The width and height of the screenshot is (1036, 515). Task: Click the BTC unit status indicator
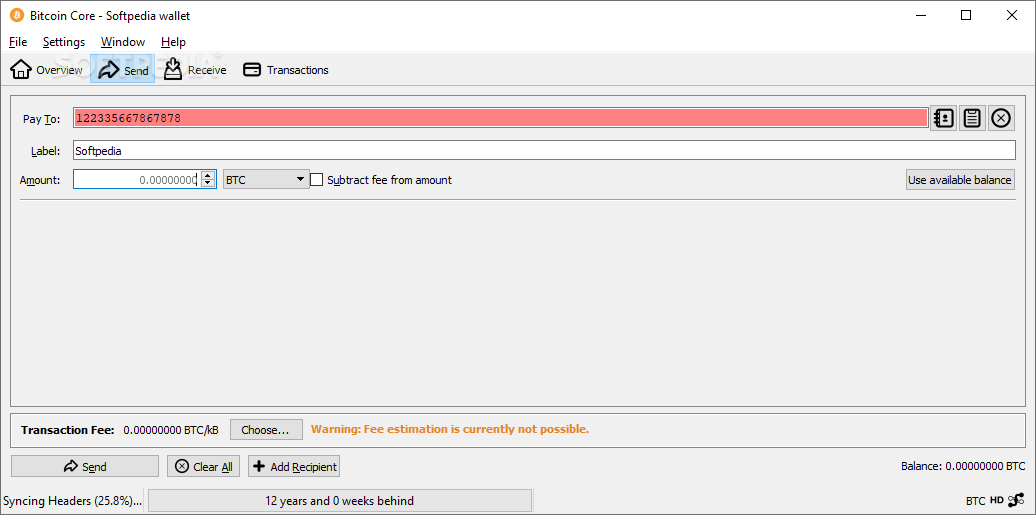(975, 500)
